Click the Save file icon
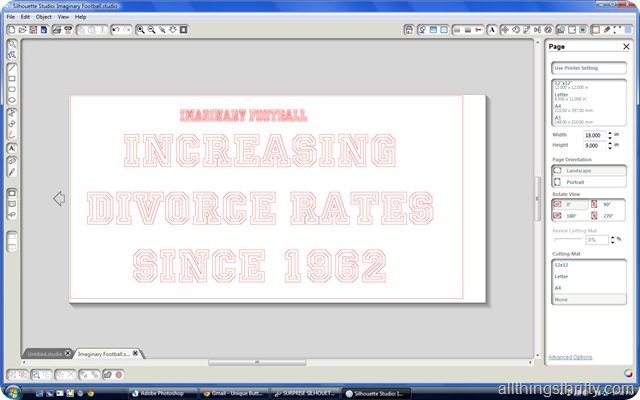640x400 pixels. point(32,30)
